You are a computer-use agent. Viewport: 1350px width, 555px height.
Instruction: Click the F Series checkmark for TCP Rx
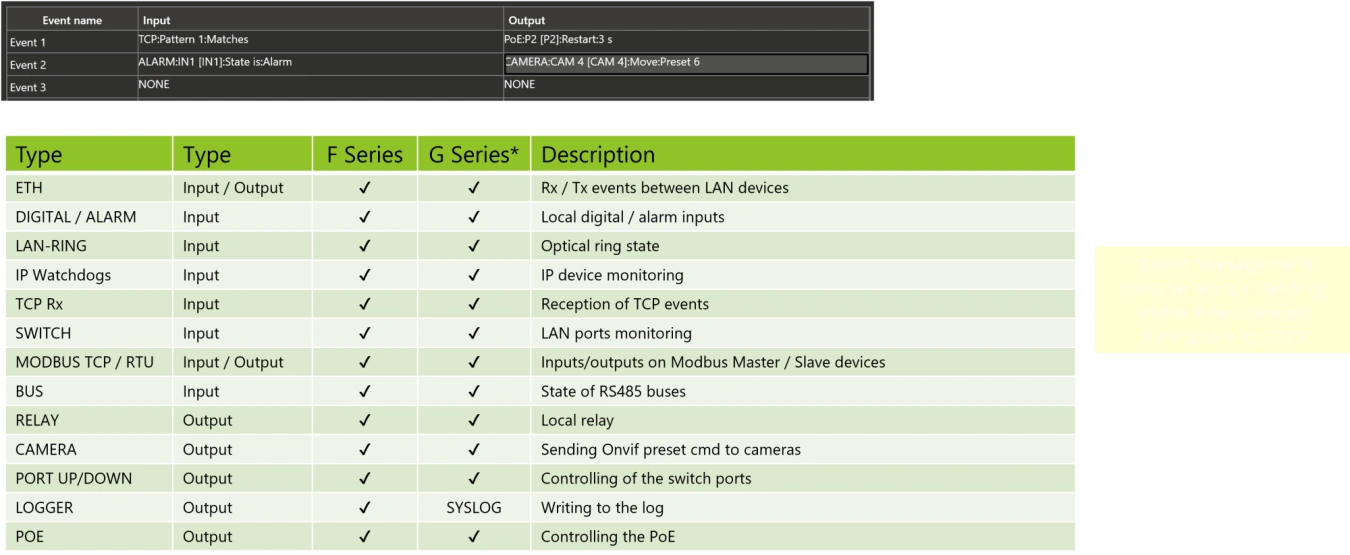(x=365, y=304)
